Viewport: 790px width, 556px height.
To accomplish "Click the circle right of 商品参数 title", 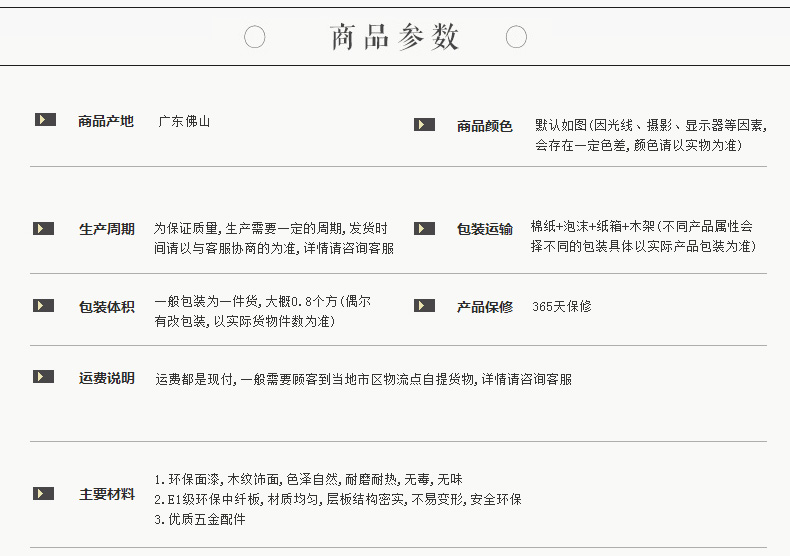I will click(516, 37).
